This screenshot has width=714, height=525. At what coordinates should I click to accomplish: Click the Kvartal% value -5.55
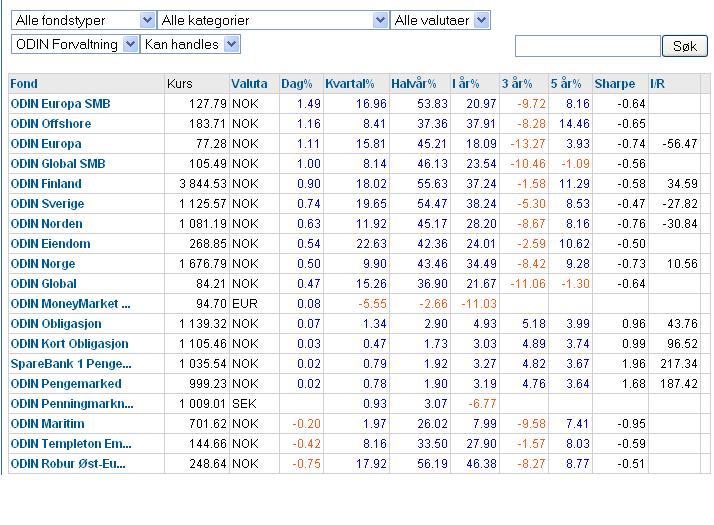click(x=372, y=304)
